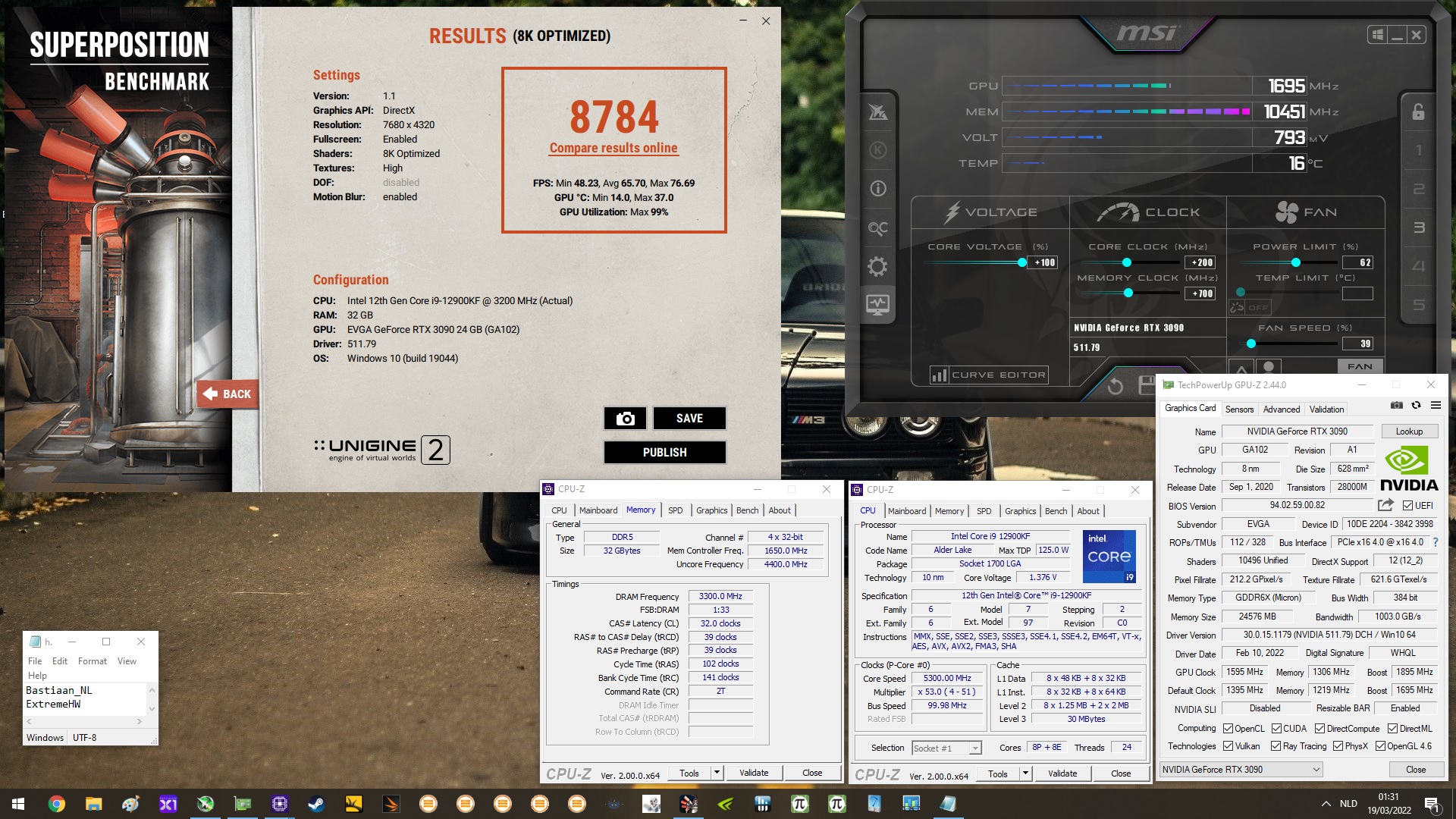Toggle CUDA checkbox in GPU-Z
The width and height of the screenshot is (1456, 819).
(1276, 729)
